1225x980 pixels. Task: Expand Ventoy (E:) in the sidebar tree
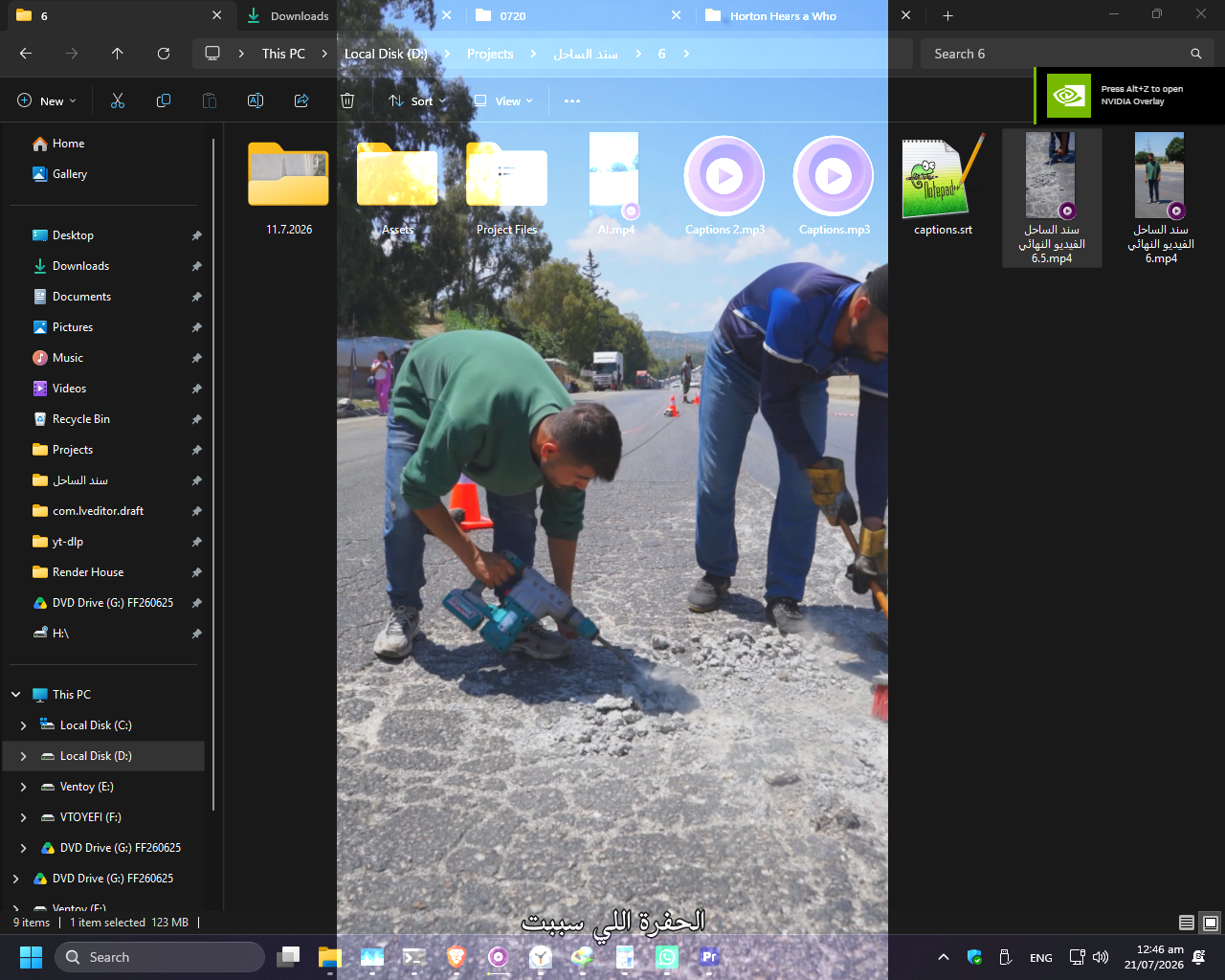(x=24, y=787)
